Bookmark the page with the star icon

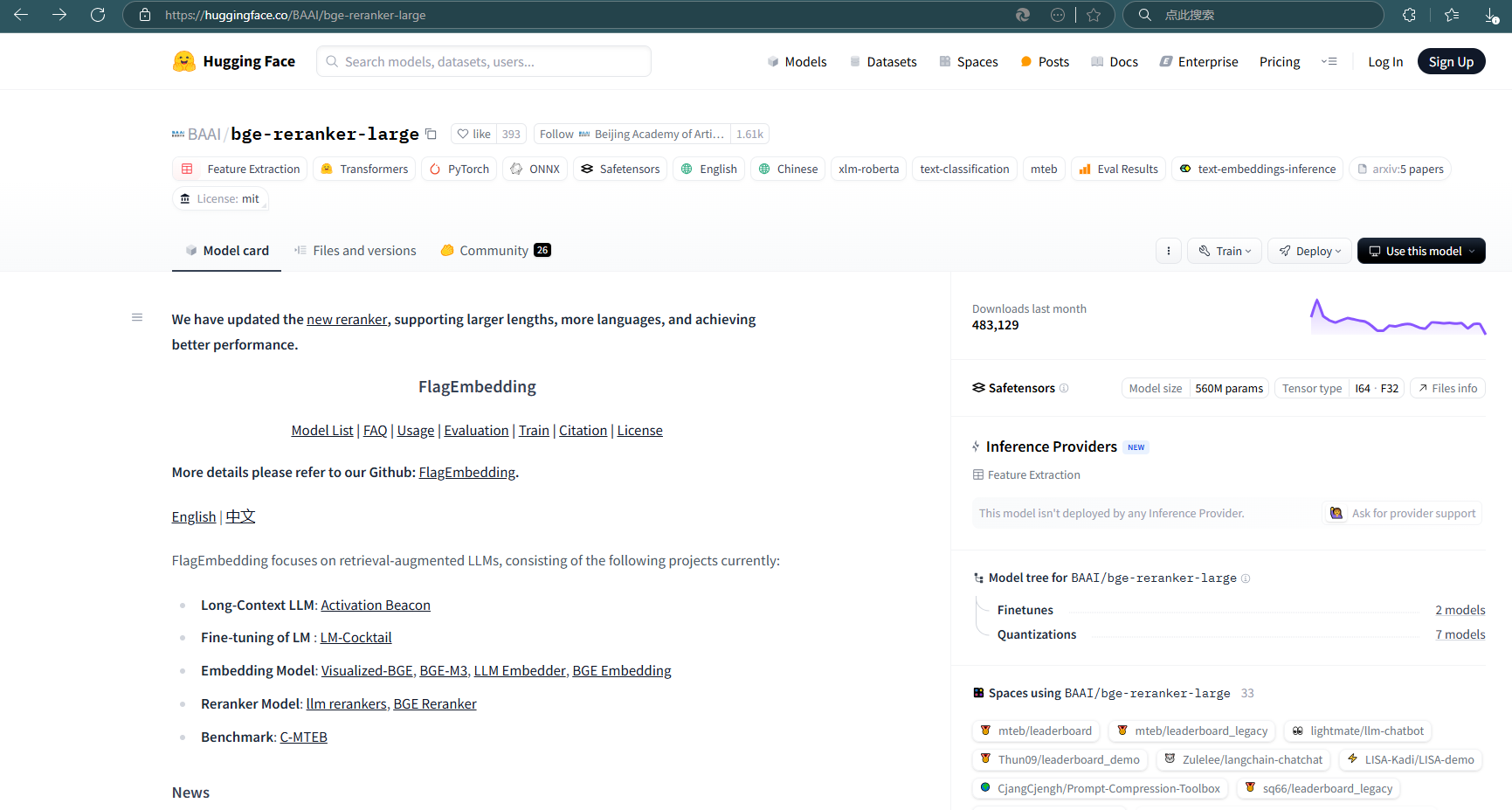click(1094, 15)
